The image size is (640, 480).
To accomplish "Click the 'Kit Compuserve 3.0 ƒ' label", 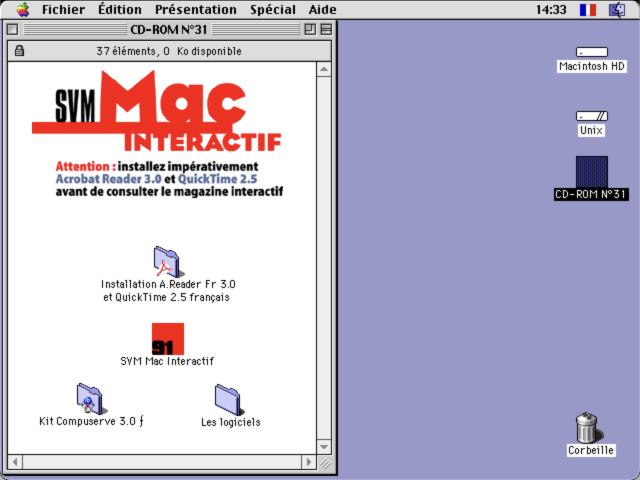I will pyautogui.click(x=91, y=421).
